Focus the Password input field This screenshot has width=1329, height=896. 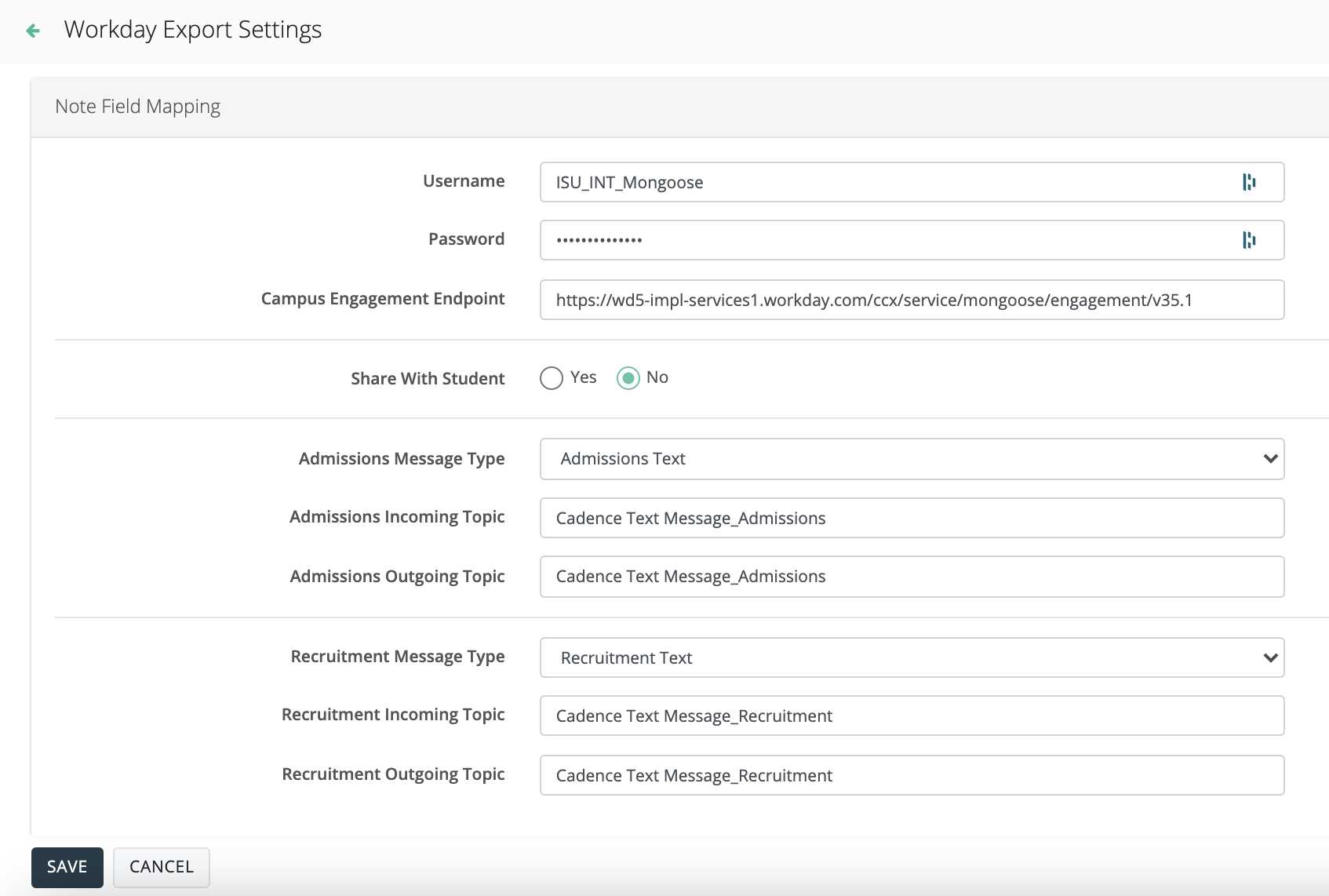pos(887,240)
